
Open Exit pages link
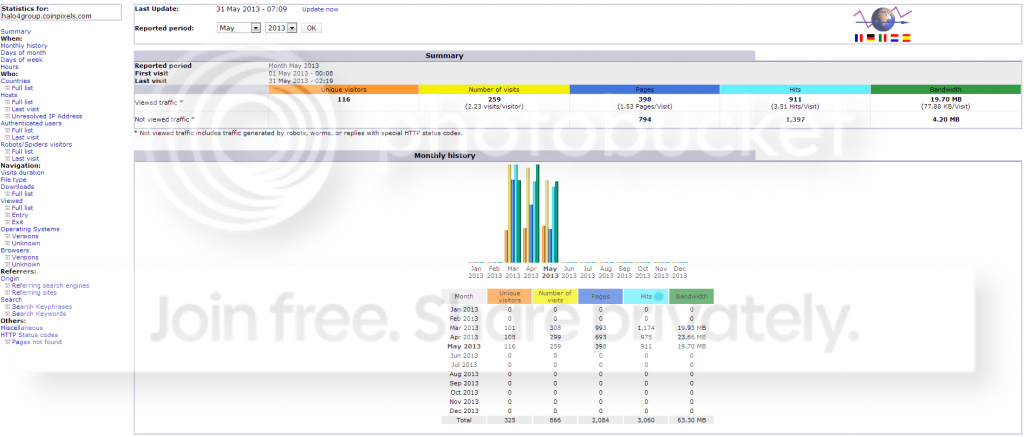coord(17,222)
